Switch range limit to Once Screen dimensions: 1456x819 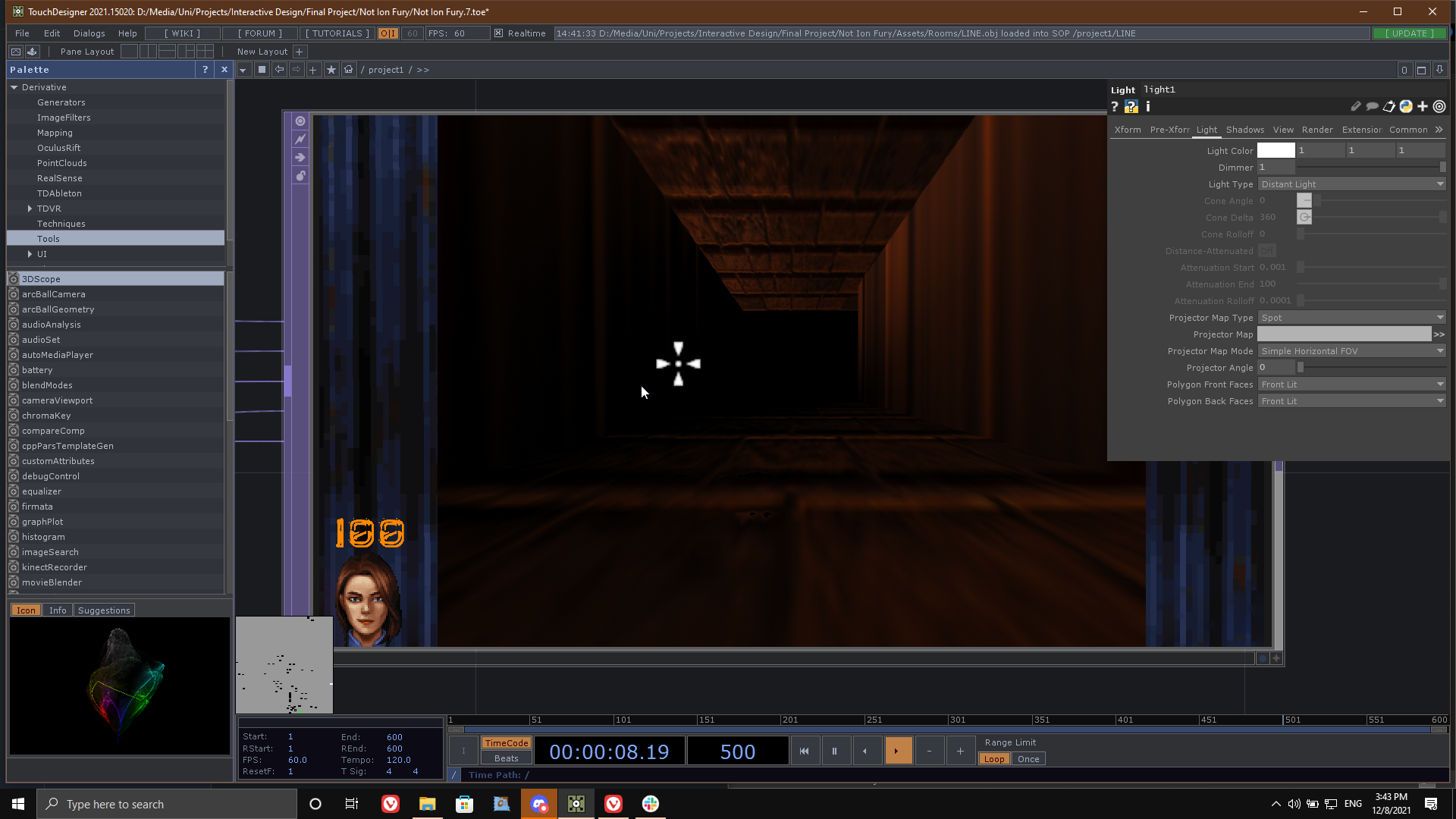(1028, 759)
